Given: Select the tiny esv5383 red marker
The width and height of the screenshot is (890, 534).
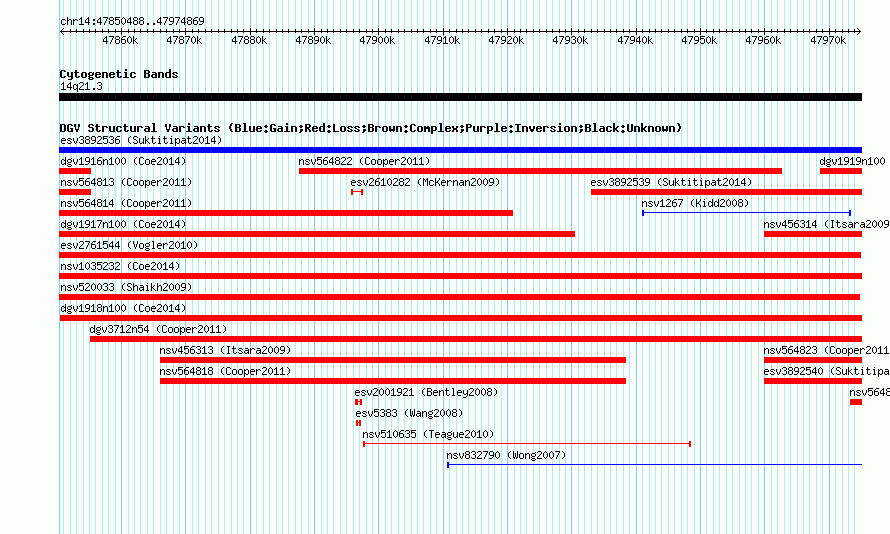Looking at the screenshot, I should click(x=358, y=423).
